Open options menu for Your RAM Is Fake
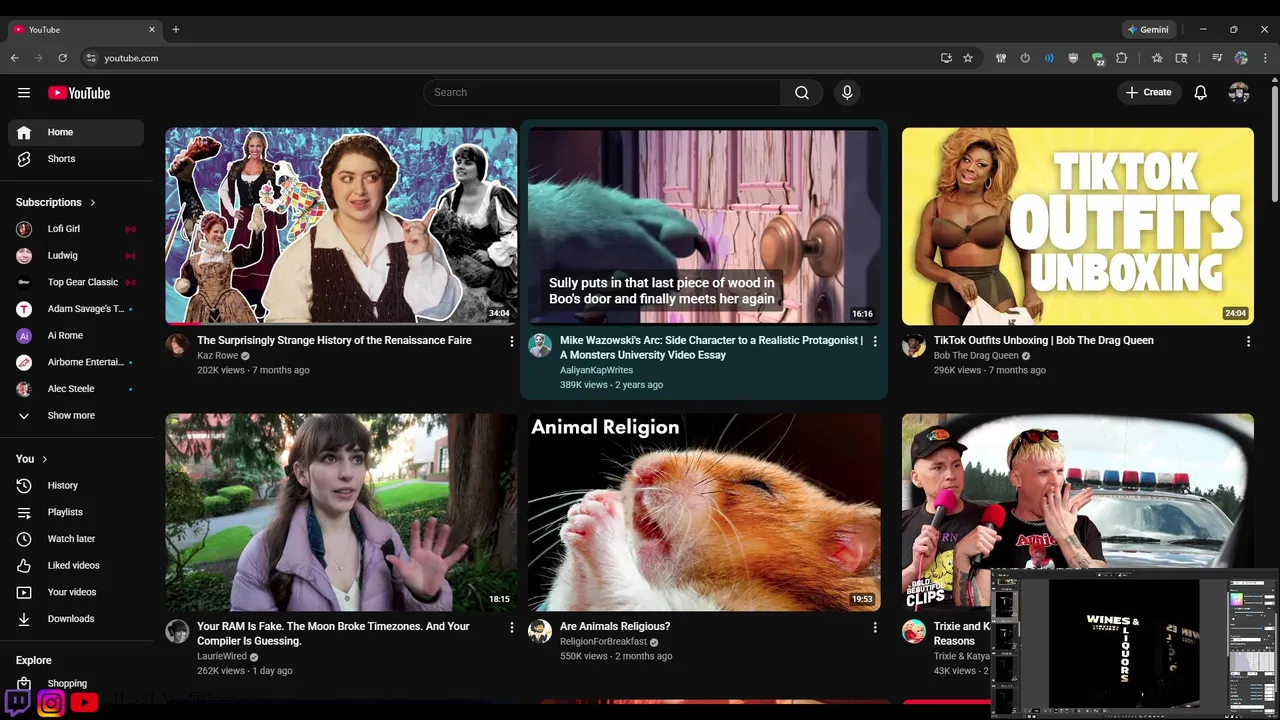 512,628
